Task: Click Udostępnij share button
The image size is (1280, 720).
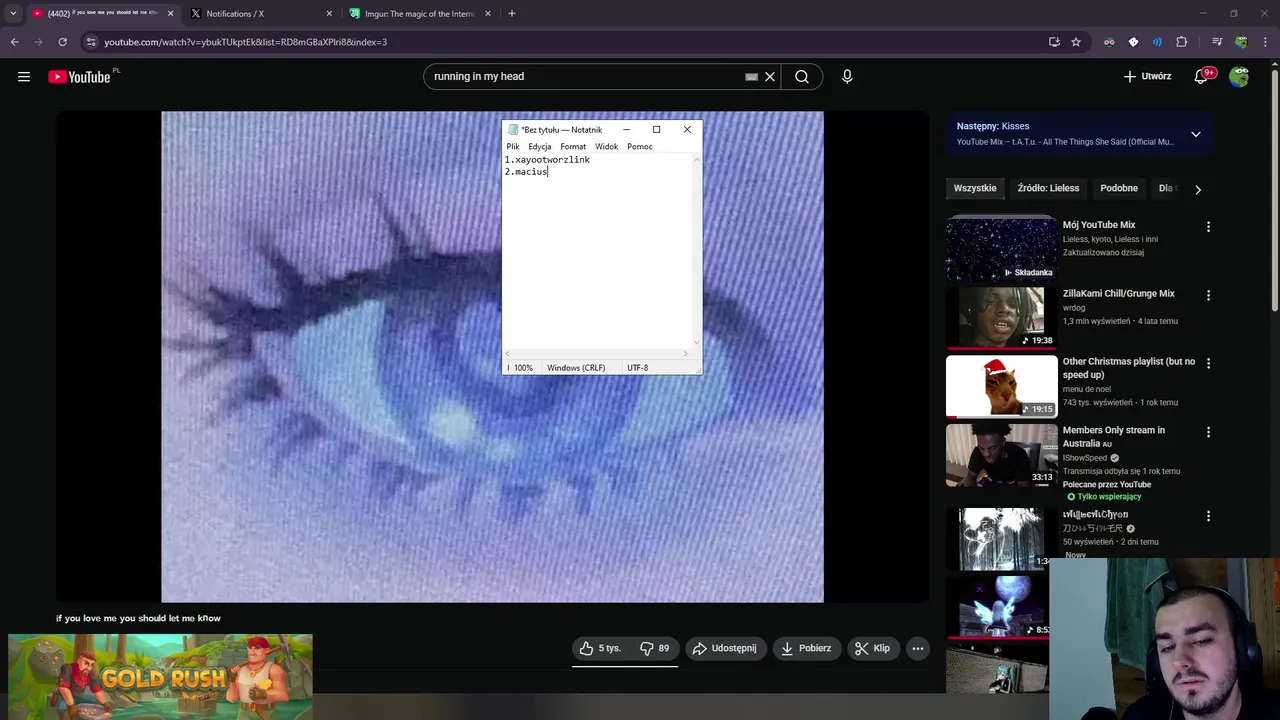Action: tap(725, 648)
